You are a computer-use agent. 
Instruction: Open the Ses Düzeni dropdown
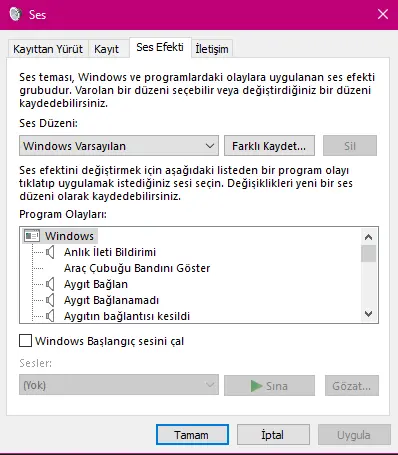[x=119, y=146]
